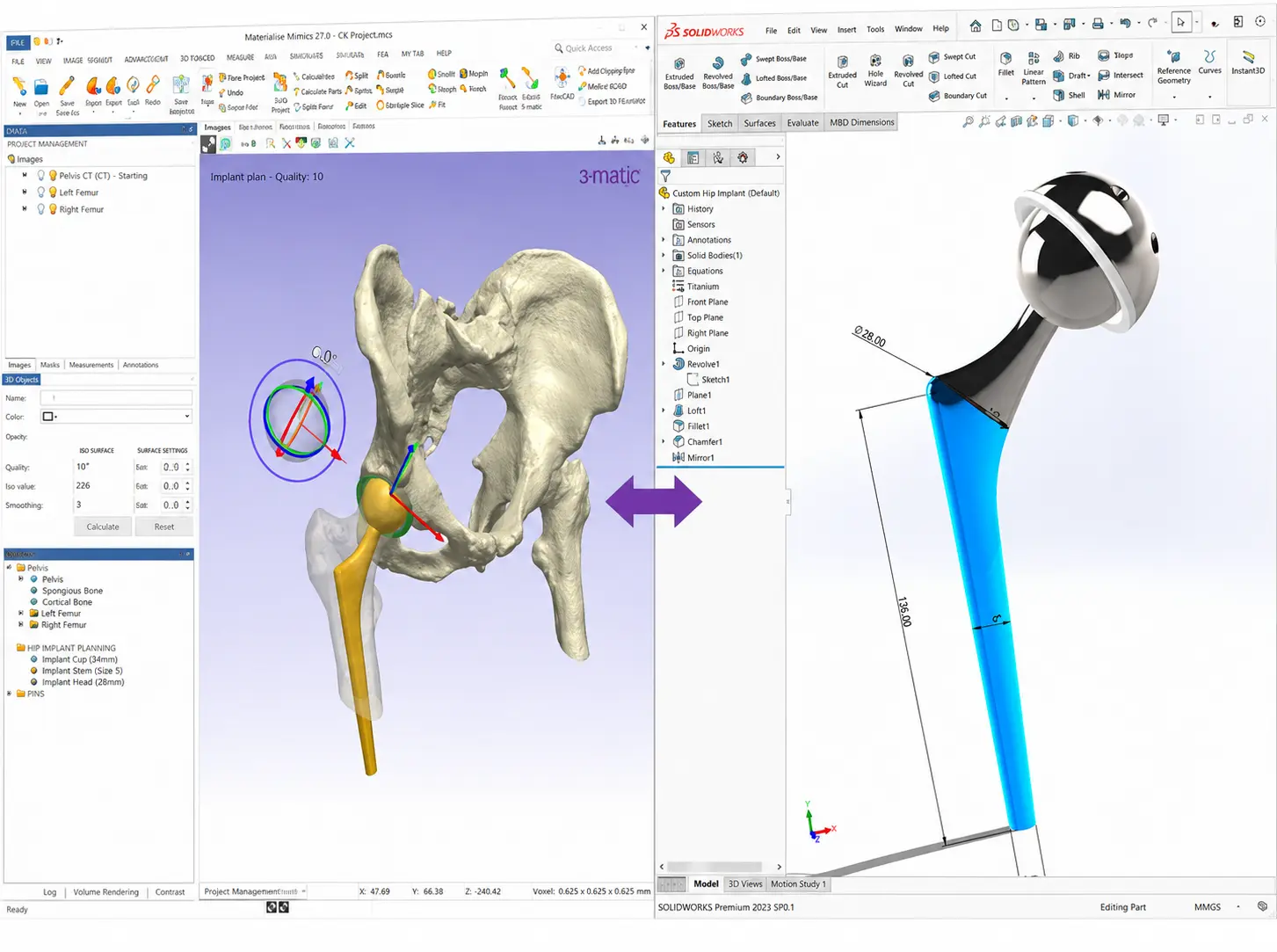Choose Swept Boss/Base feature
This screenshot has width=1277, height=952.
pos(773,59)
